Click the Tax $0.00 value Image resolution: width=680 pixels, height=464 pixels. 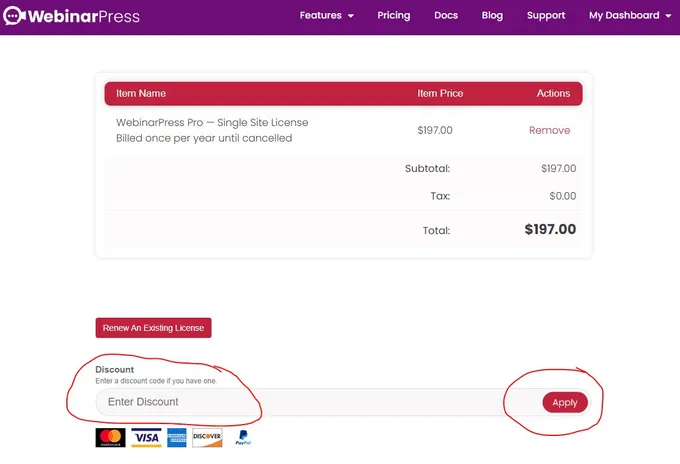point(563,196)
